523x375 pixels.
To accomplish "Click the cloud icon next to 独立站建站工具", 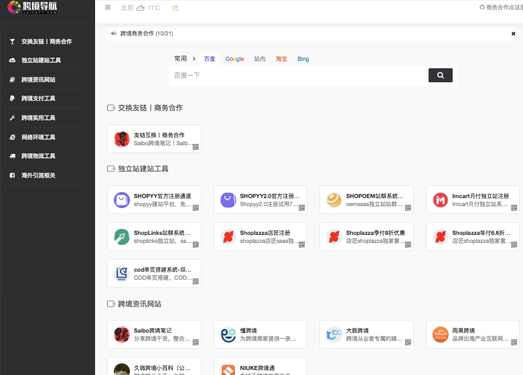I will pyautogui.click(x=12, y=60).
